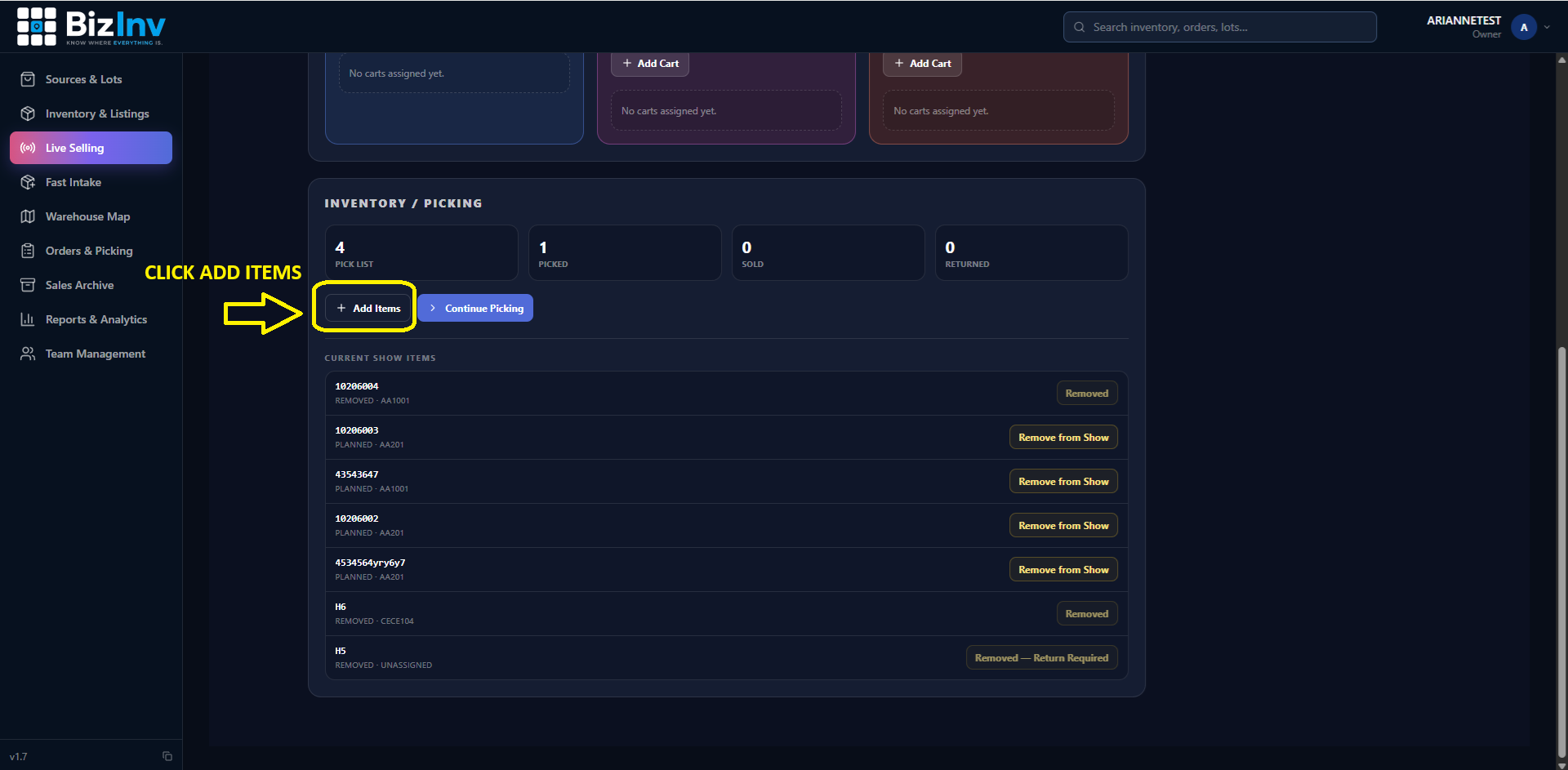
Task: Go to Sources & Lots menu item
Action: click(91, 79)
